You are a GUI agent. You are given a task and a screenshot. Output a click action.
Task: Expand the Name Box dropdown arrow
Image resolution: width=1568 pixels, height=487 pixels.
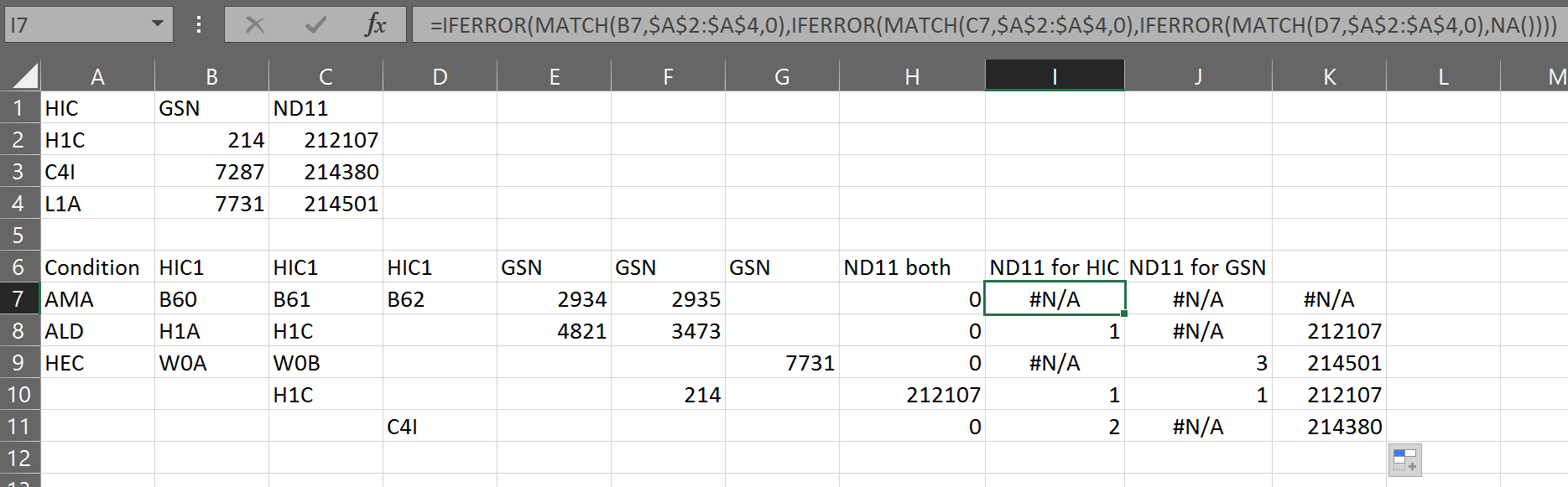[x=157, y=24]
